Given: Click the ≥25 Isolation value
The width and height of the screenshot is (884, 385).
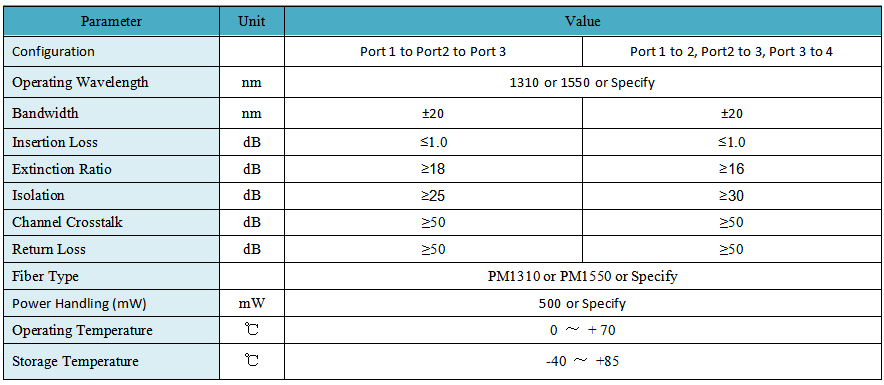Looking at the screenshot, I should coord(433,196).
